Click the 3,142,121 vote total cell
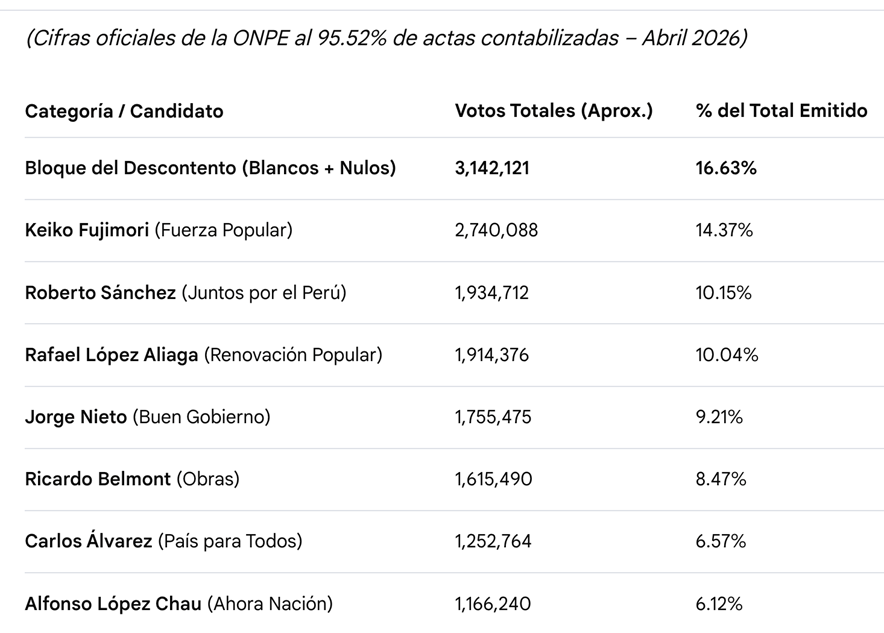Image resolution: width=884 pixels, height=633 pixels. pyautogui.click(x=492, y=168)
